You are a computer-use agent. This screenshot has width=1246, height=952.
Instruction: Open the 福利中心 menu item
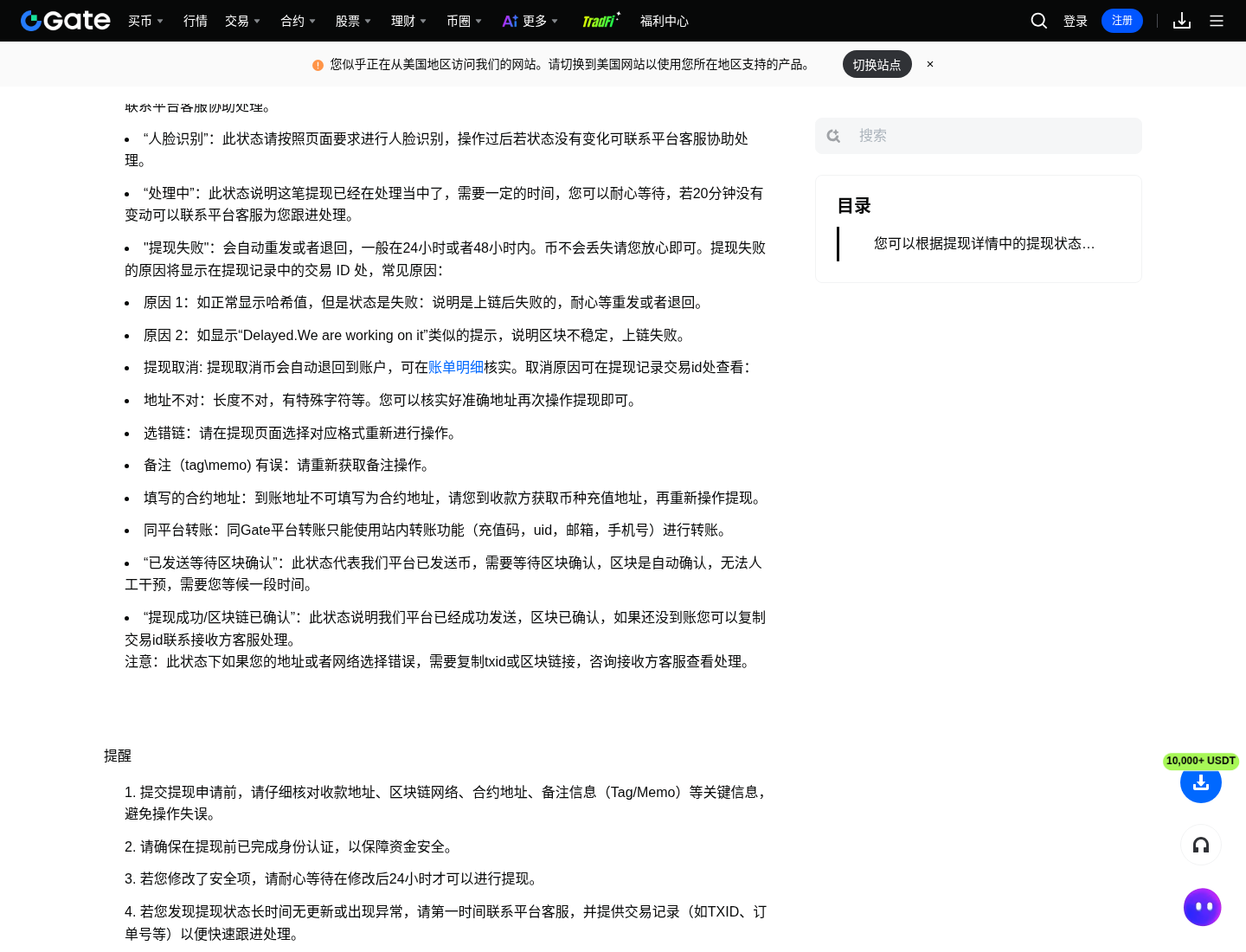coord(665,21)
